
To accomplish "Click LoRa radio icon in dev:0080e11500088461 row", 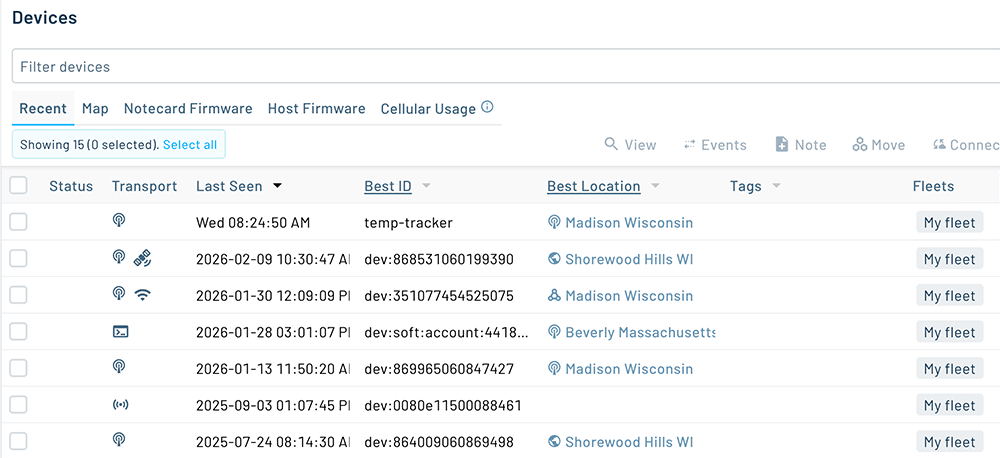I will pos(120,405).
